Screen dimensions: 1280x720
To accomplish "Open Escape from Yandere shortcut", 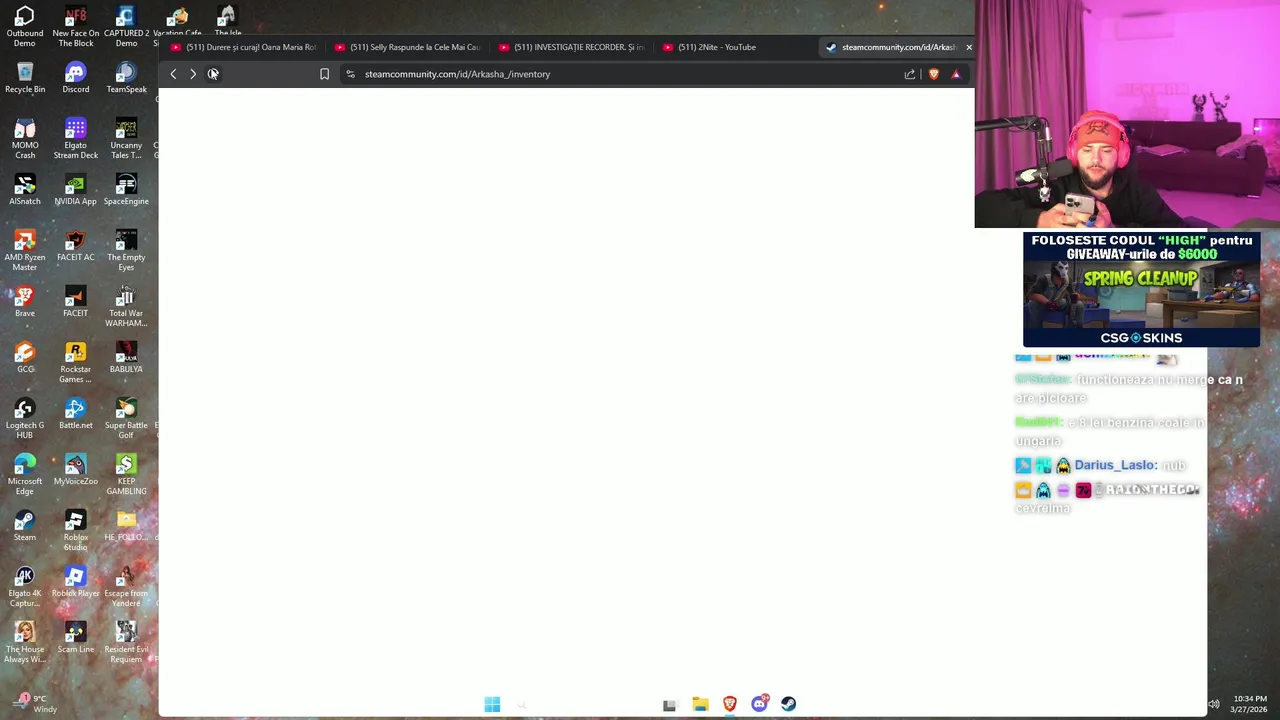I will pos(126,586).
